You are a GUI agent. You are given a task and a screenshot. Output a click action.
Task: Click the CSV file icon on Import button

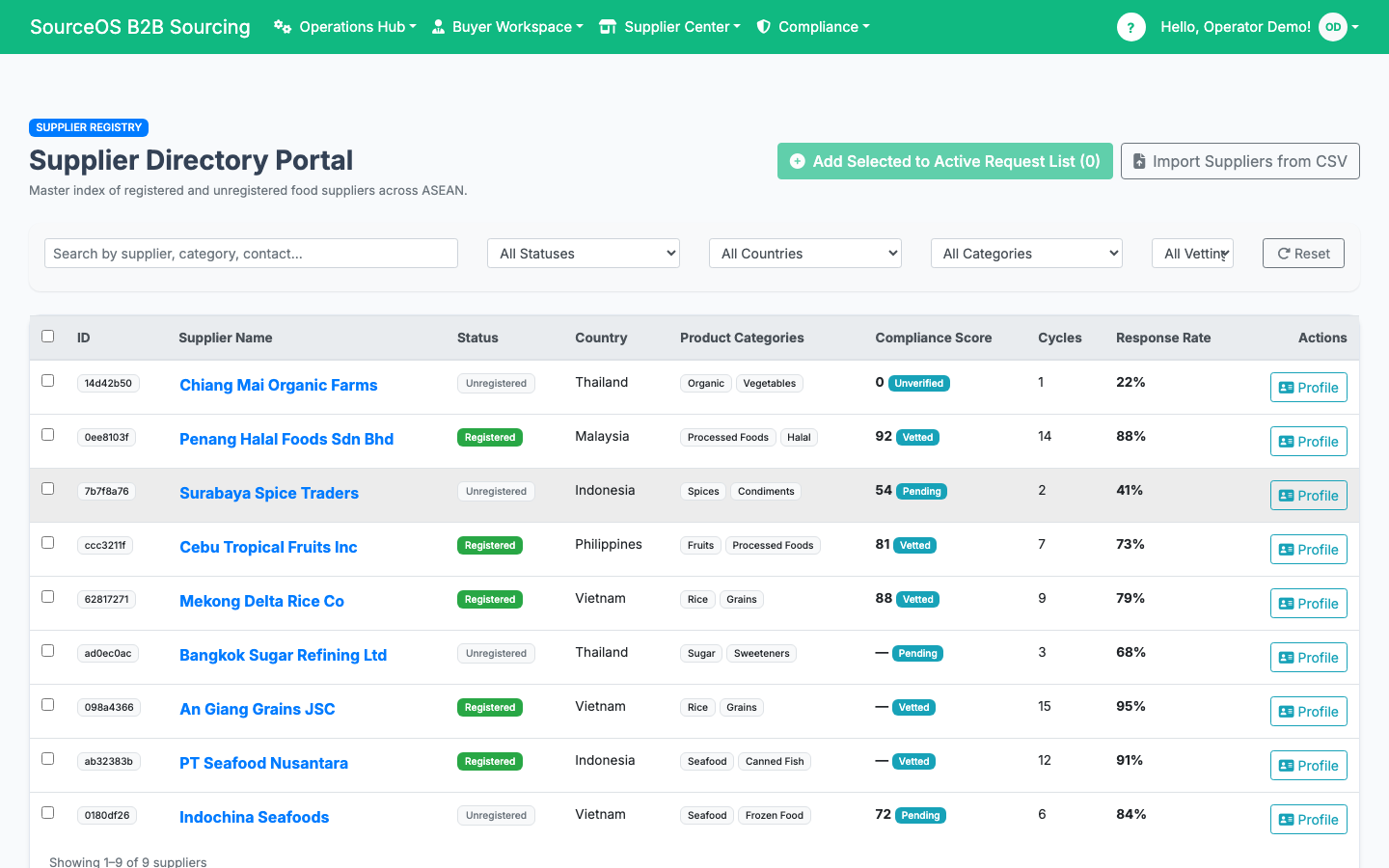pyautogui.click(x=1139, y=161)
